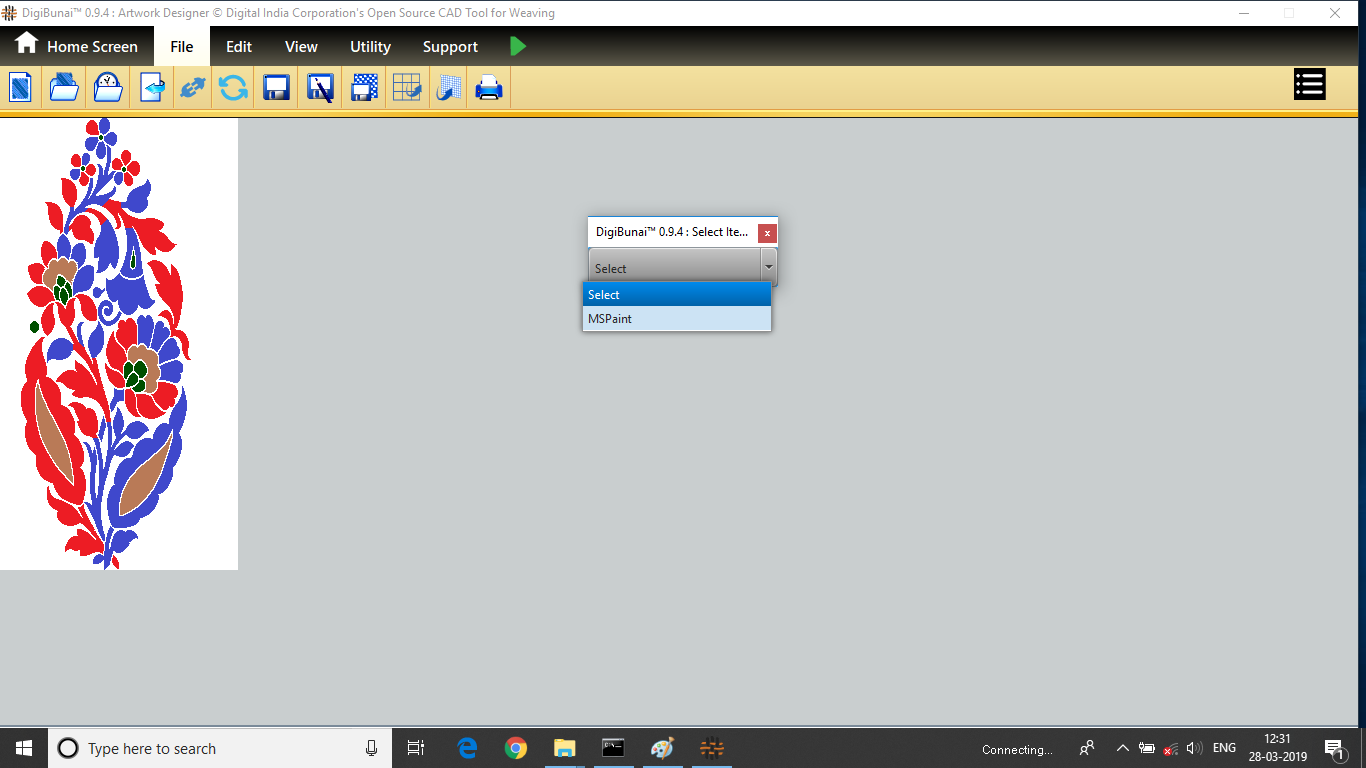Open the Edit menu

coord(238,47)
